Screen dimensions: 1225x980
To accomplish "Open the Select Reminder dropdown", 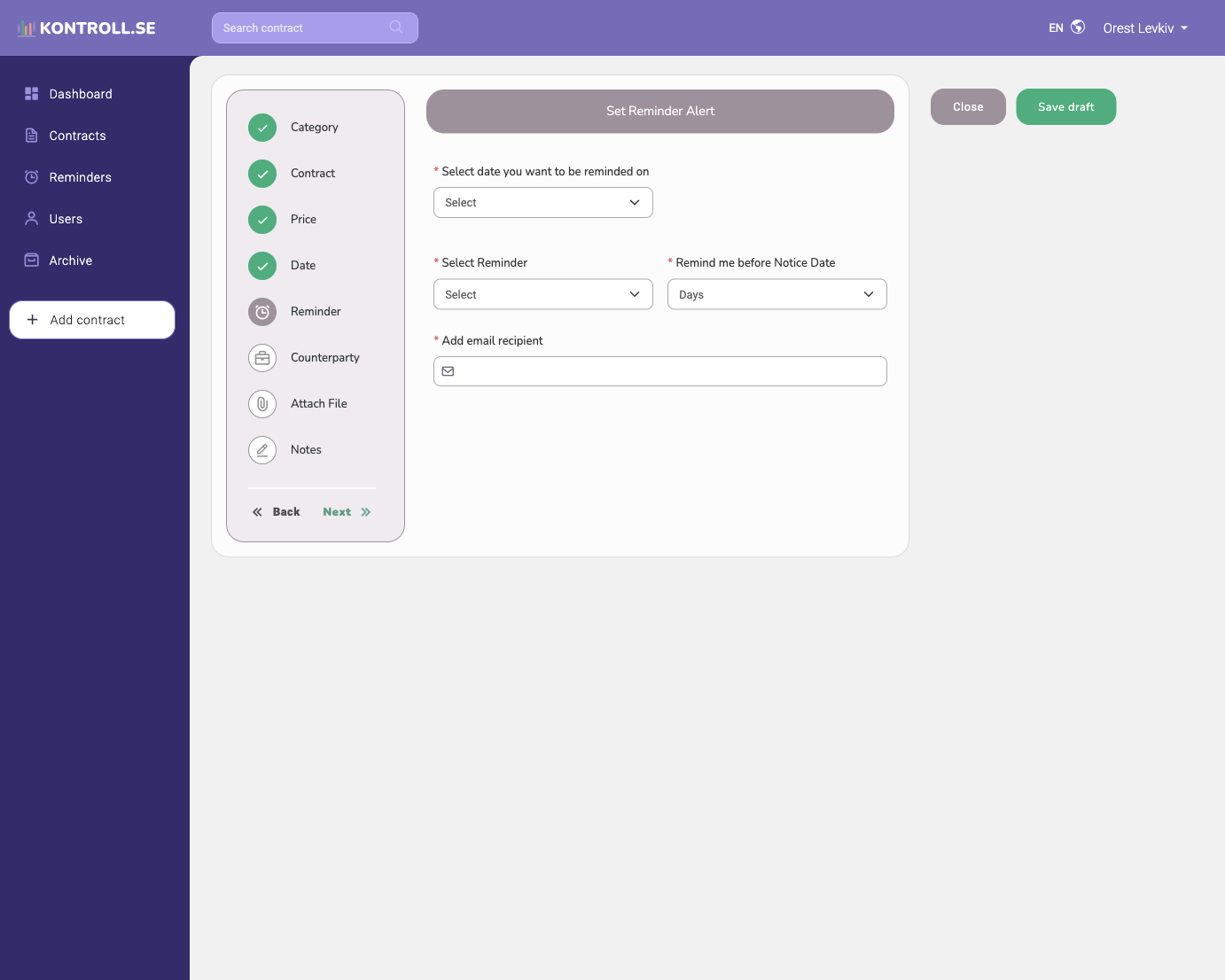I will coord(543,295).
